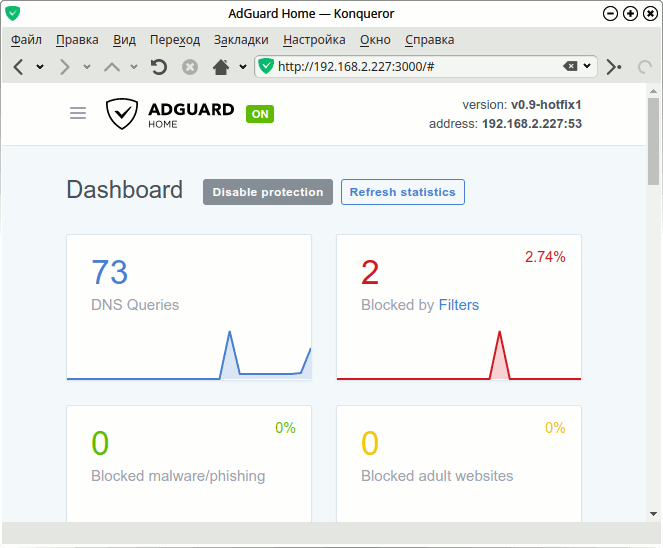Screen dimensions: 663x548
Task: Click the Refresh statistics button
Action: 403,192
